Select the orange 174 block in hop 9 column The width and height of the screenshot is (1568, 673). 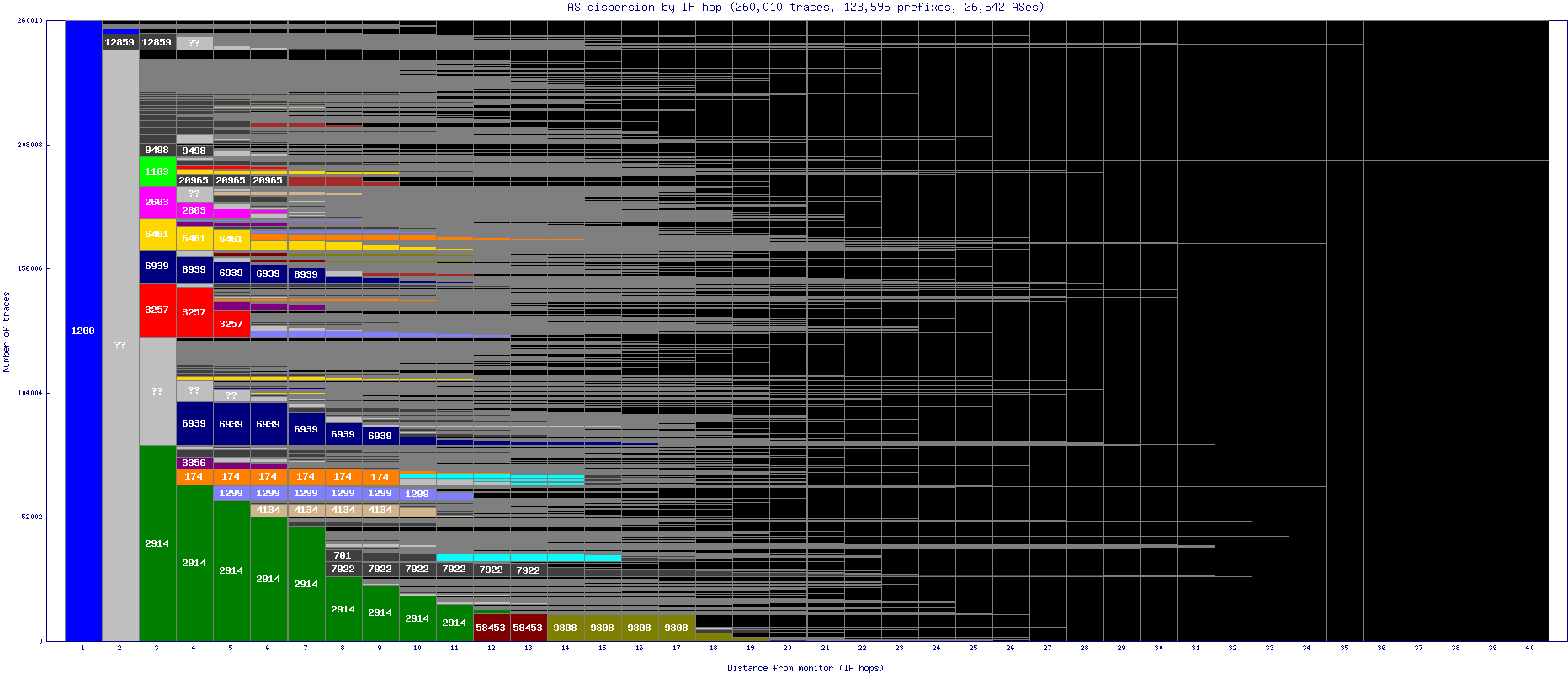pos(380,477)
